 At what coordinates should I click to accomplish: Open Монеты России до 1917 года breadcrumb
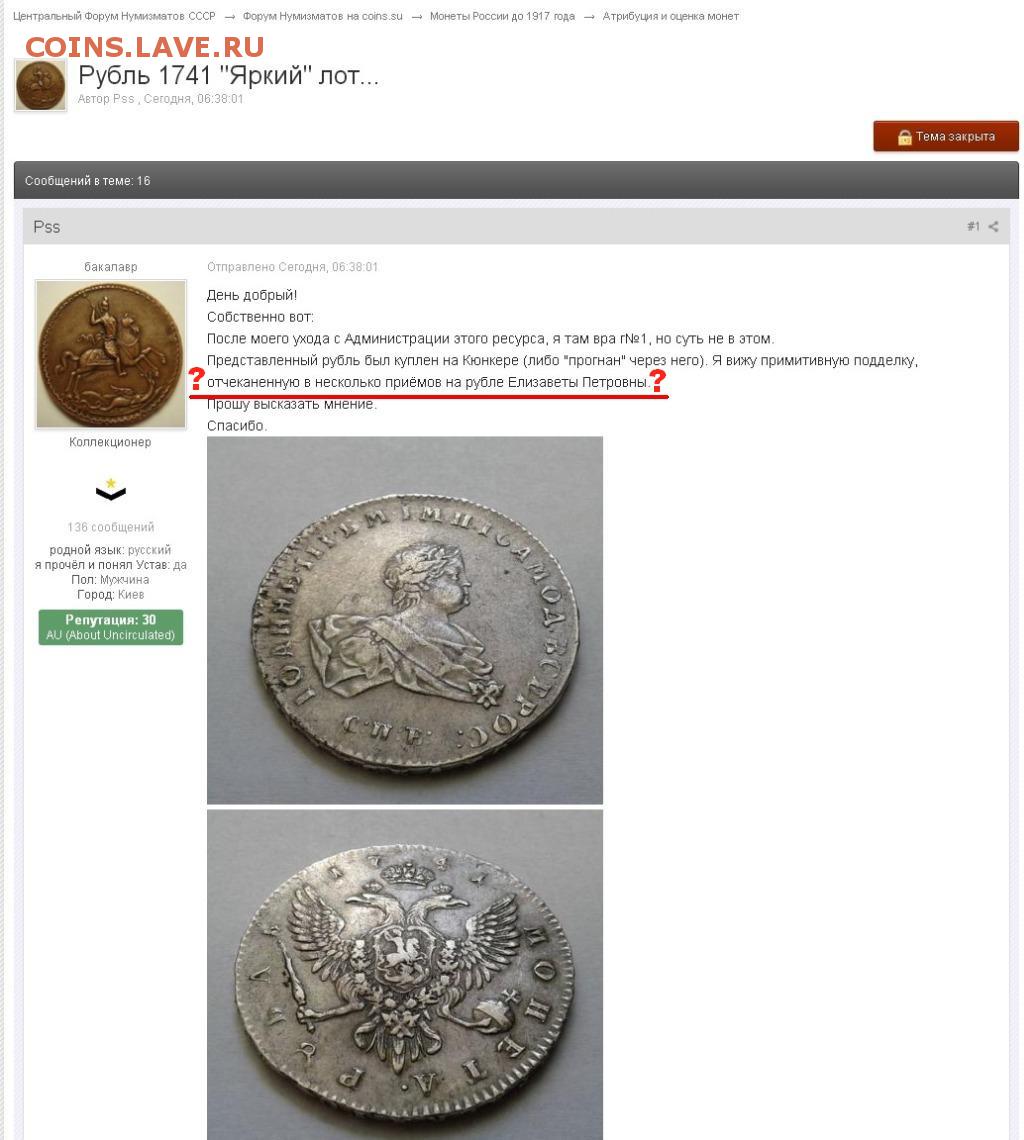502,16
